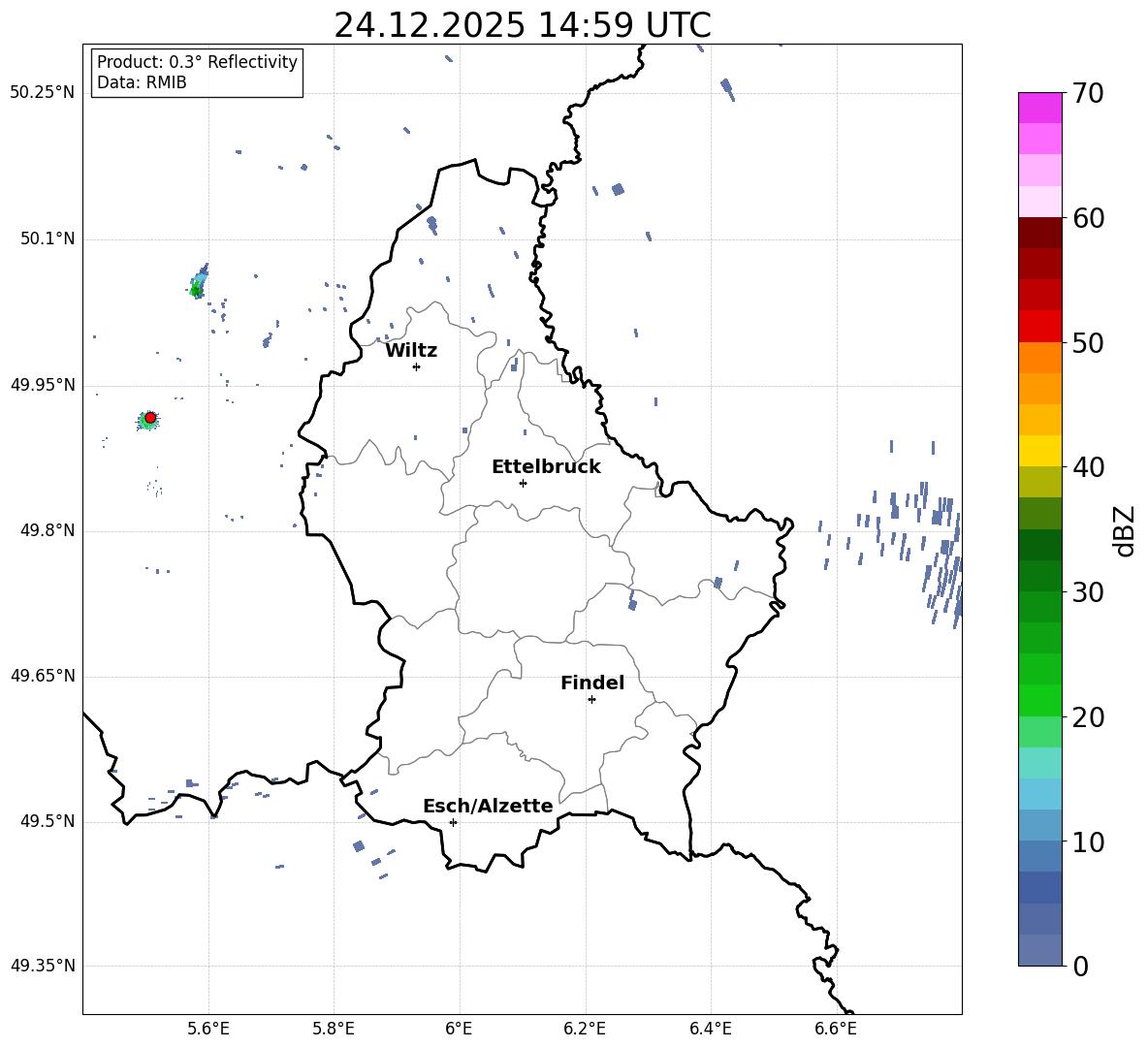Click the dBZ colorbar axis label
Image resolution: width=1148 pixels, height=1048 pixels.
[1126, 530]
